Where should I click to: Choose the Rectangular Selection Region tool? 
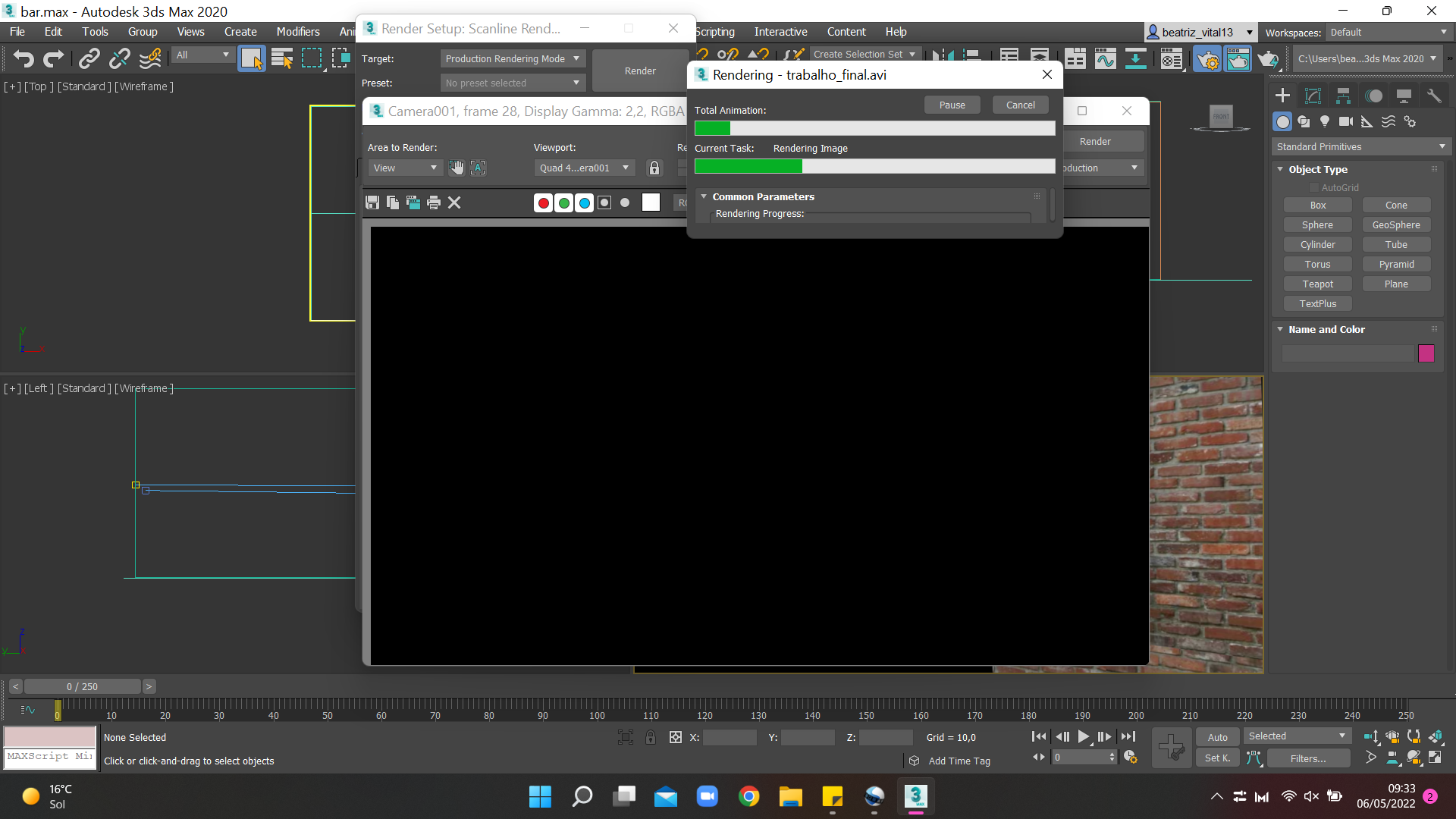pos(312,58)
